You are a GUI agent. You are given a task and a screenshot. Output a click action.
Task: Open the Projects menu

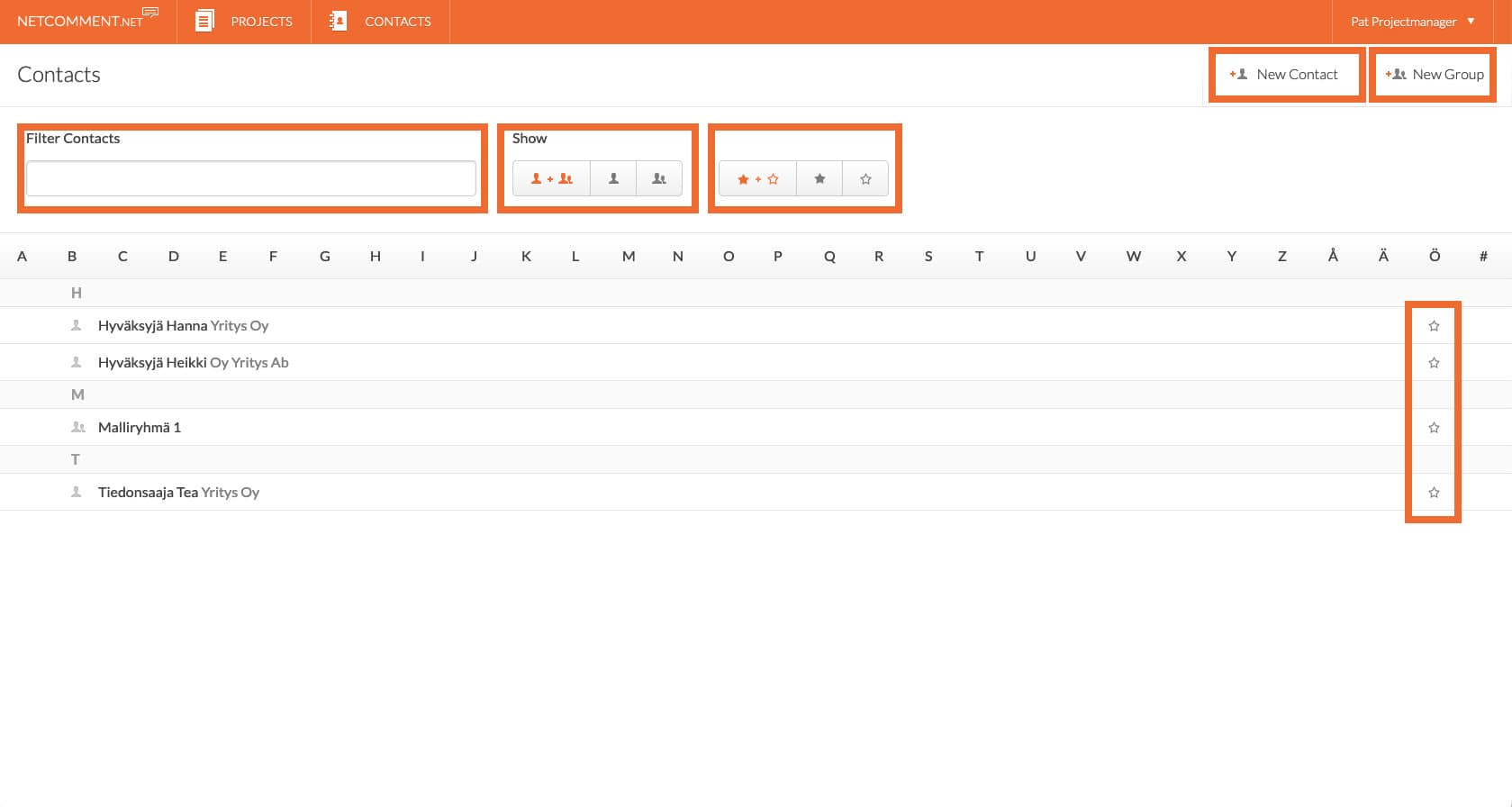244,22
